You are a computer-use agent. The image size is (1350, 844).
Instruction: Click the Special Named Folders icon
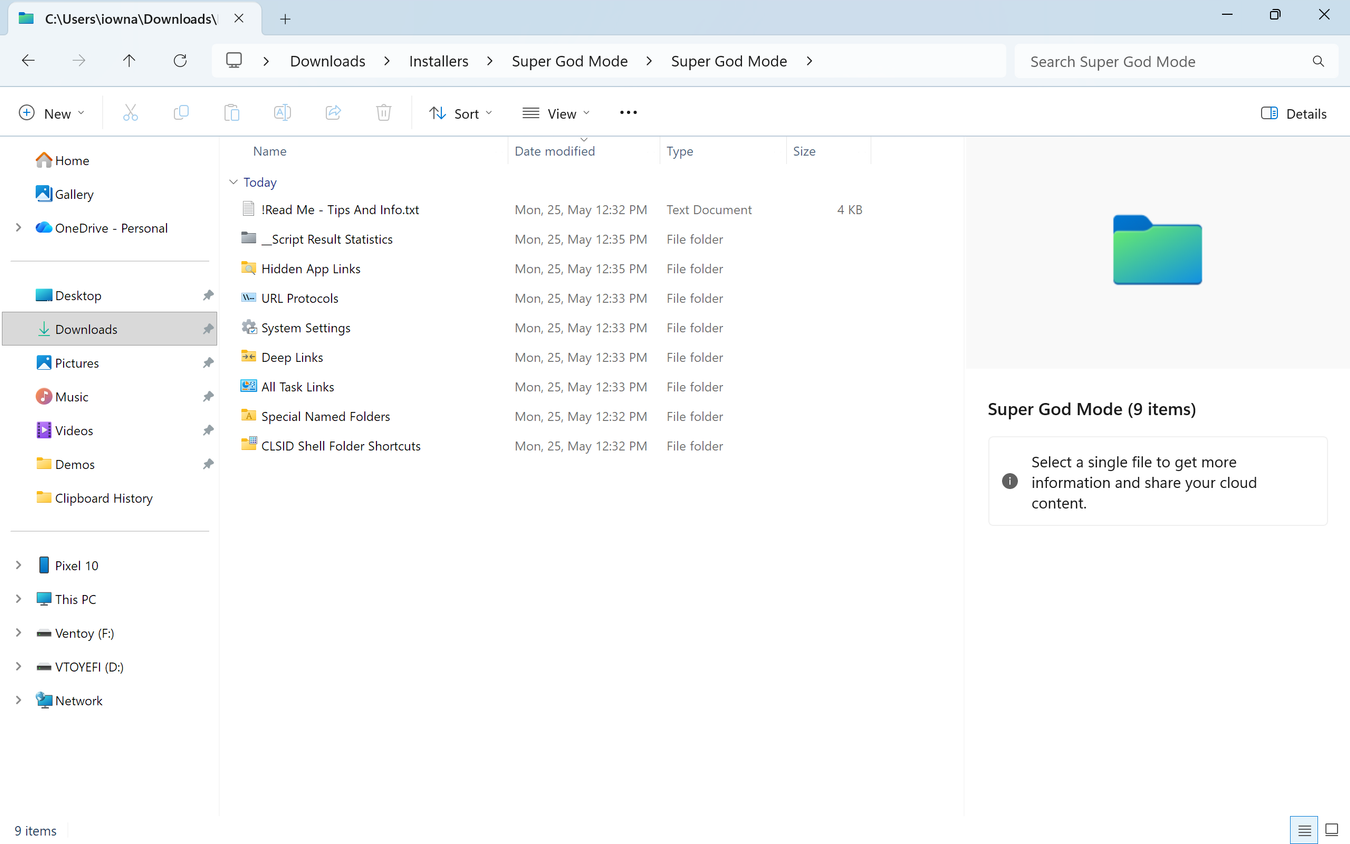[x=249, y=416]
